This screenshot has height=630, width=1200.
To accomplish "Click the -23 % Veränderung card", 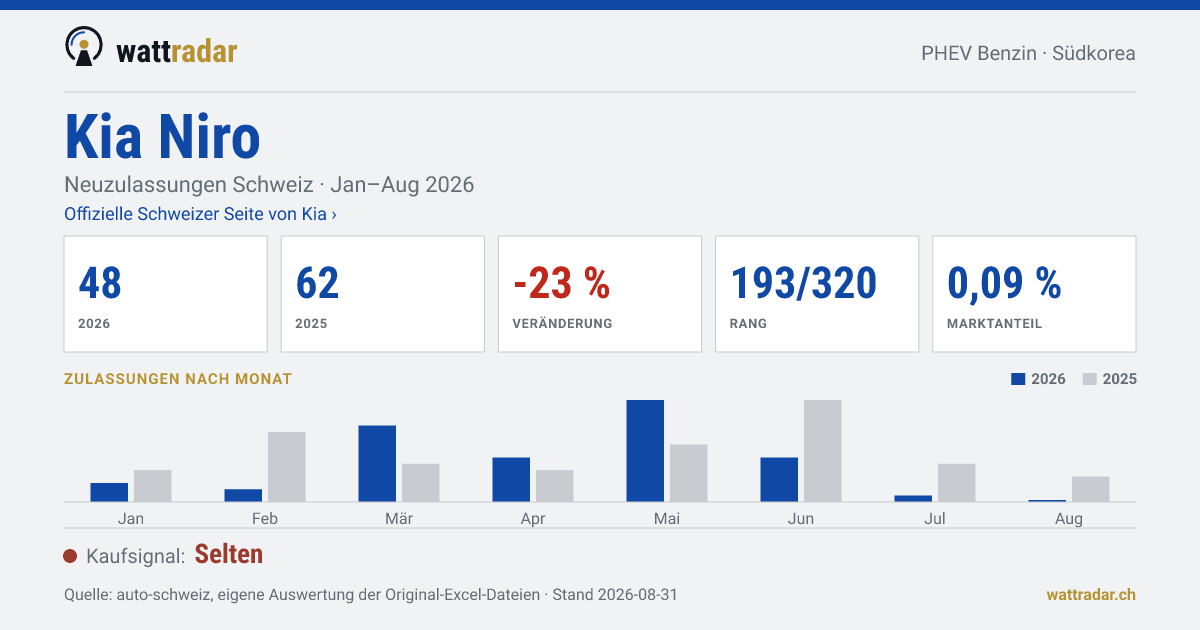I will click(x=599, y=294).
